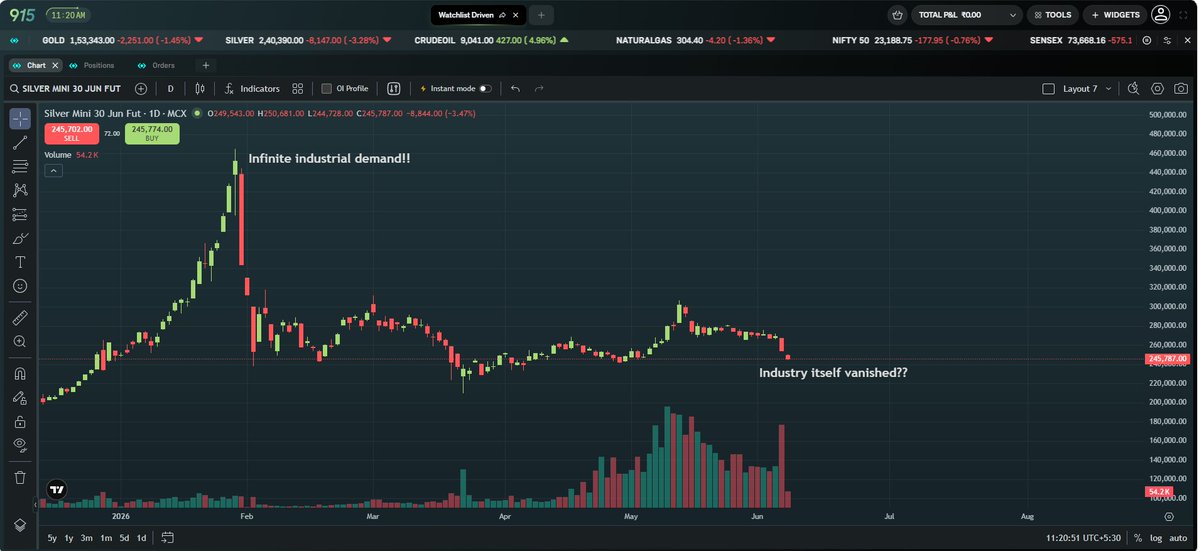Switch to the Positions tab
The height and width of the screenshot is (551, 1199).
(x=91, y=66)
